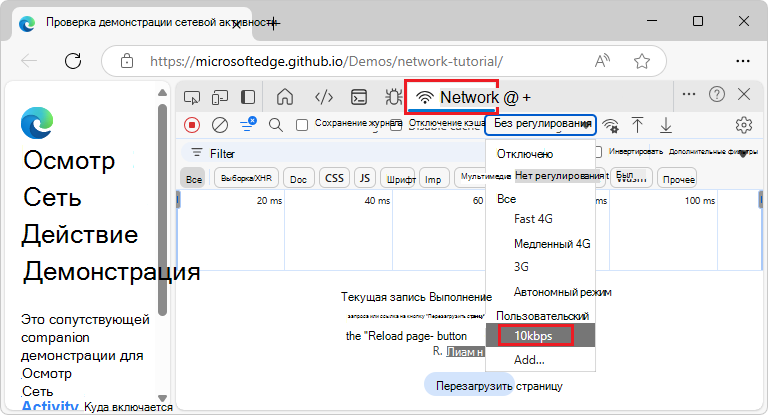Image resolution: width=768 pixels, height=415 pixels.
Task: Open browser settings and more menu
Action: [743, 61]
